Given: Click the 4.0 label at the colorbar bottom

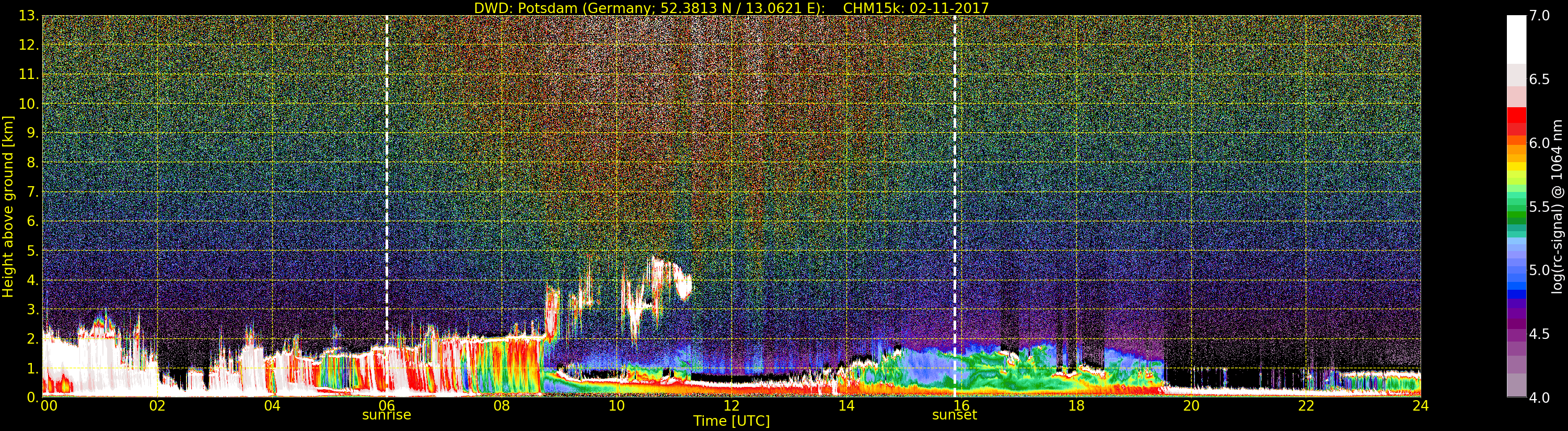Looking at the screenshot, I should click(x=1539, y=398).
